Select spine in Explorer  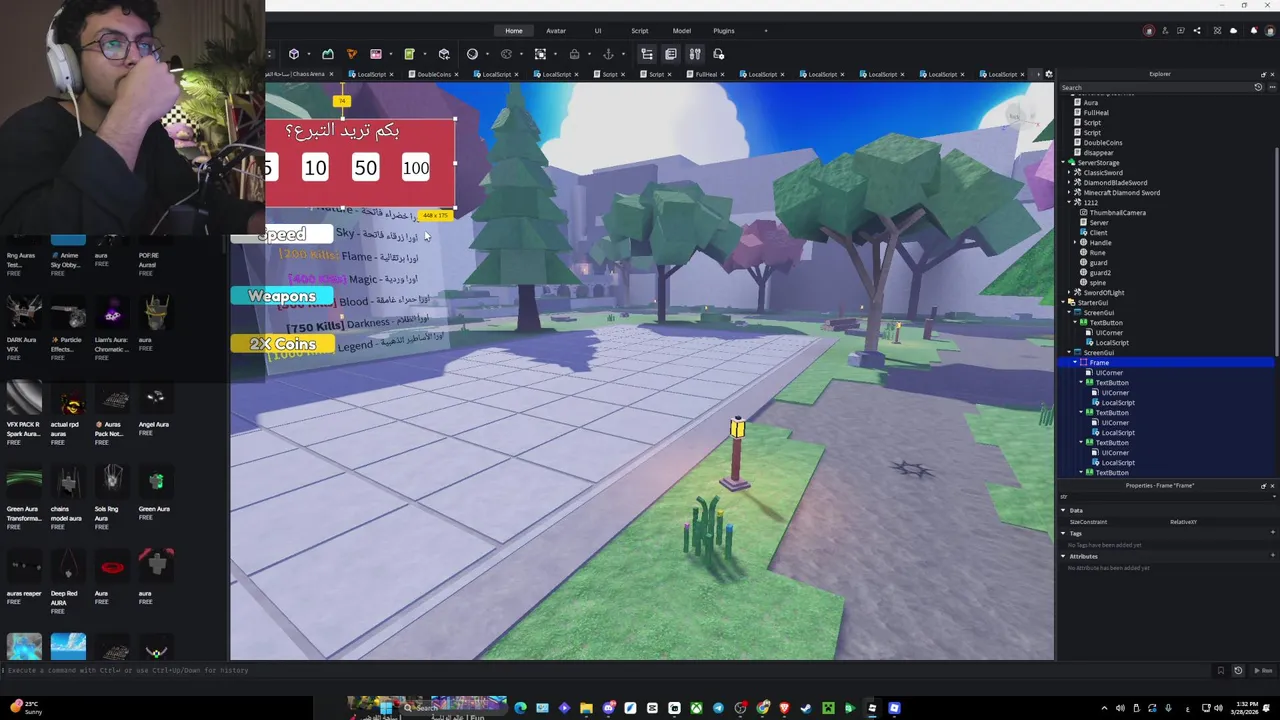1099,283
